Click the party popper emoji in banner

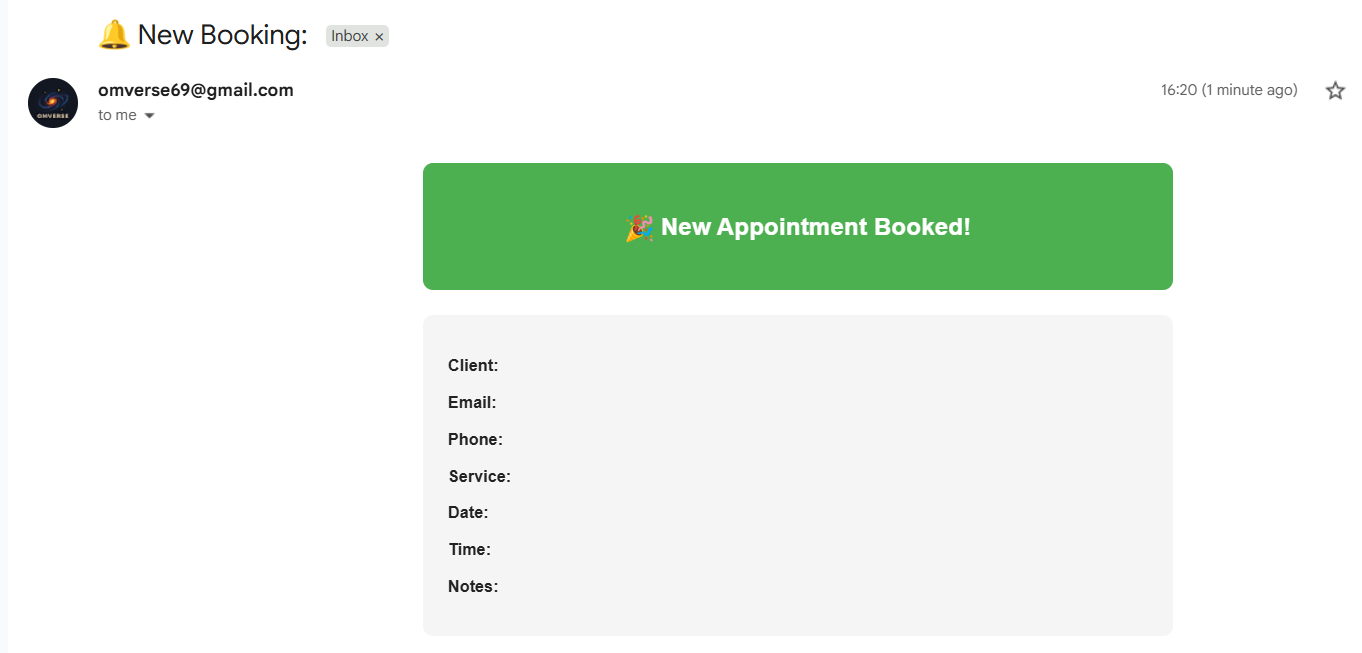coord(639,228)
